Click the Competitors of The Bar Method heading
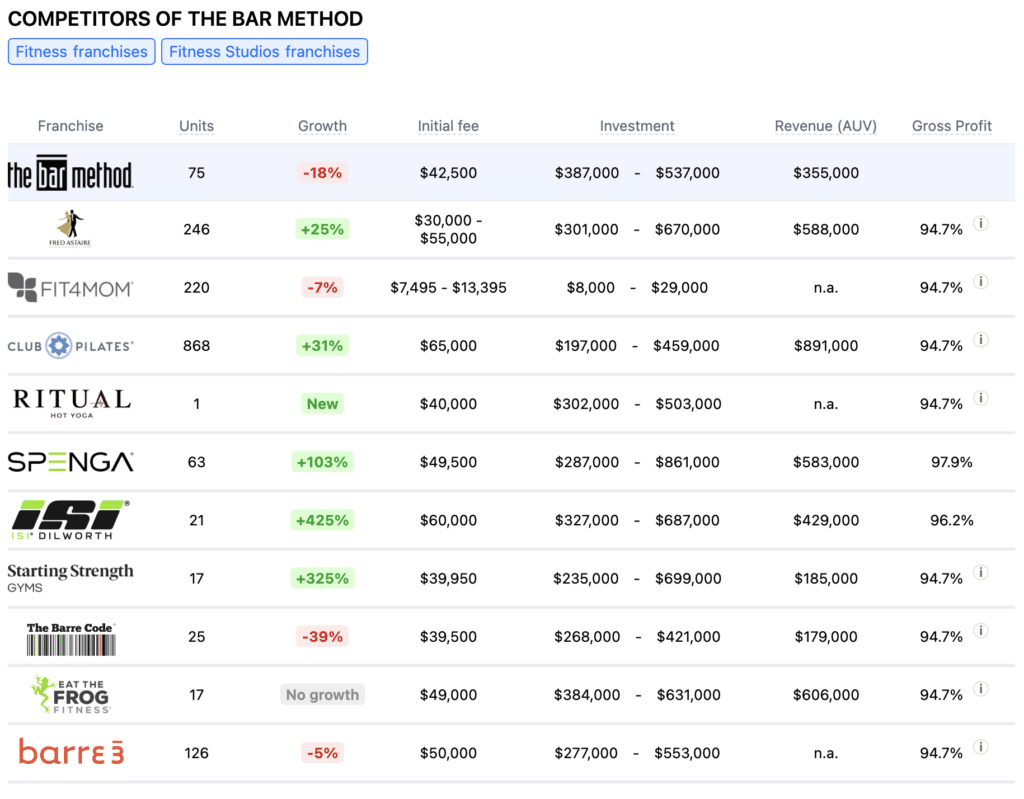The width and height of the screenshot is (1024, 799). [185, 18]
